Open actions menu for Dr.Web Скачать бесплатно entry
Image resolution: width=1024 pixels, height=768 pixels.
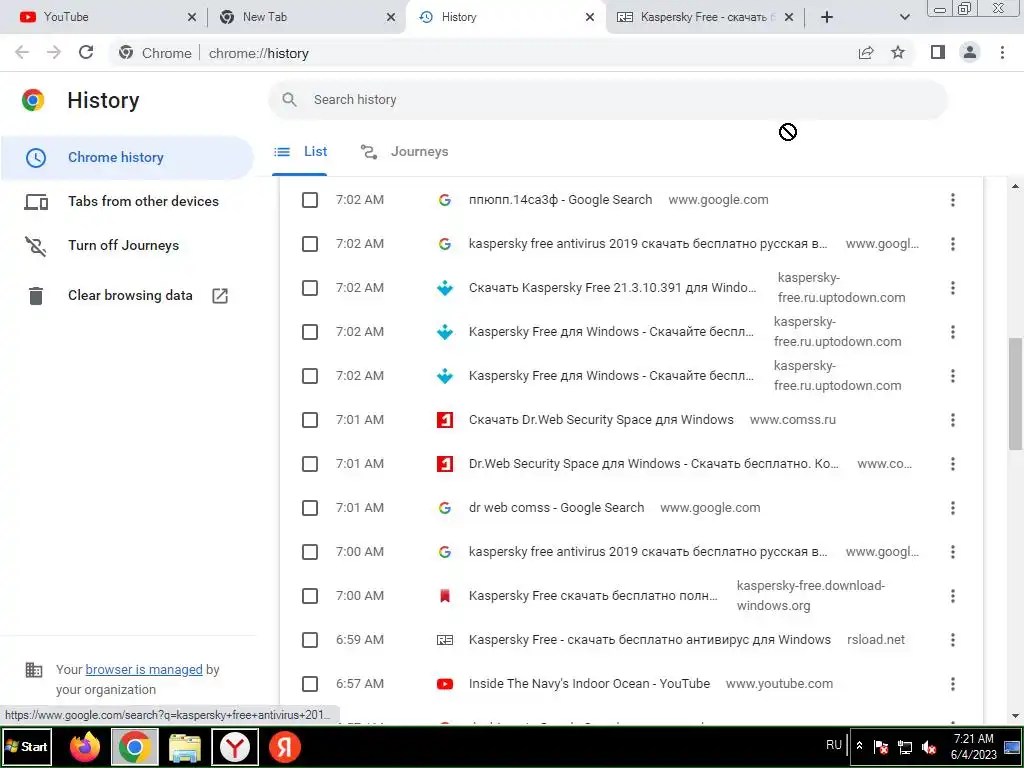pos(953,464)
